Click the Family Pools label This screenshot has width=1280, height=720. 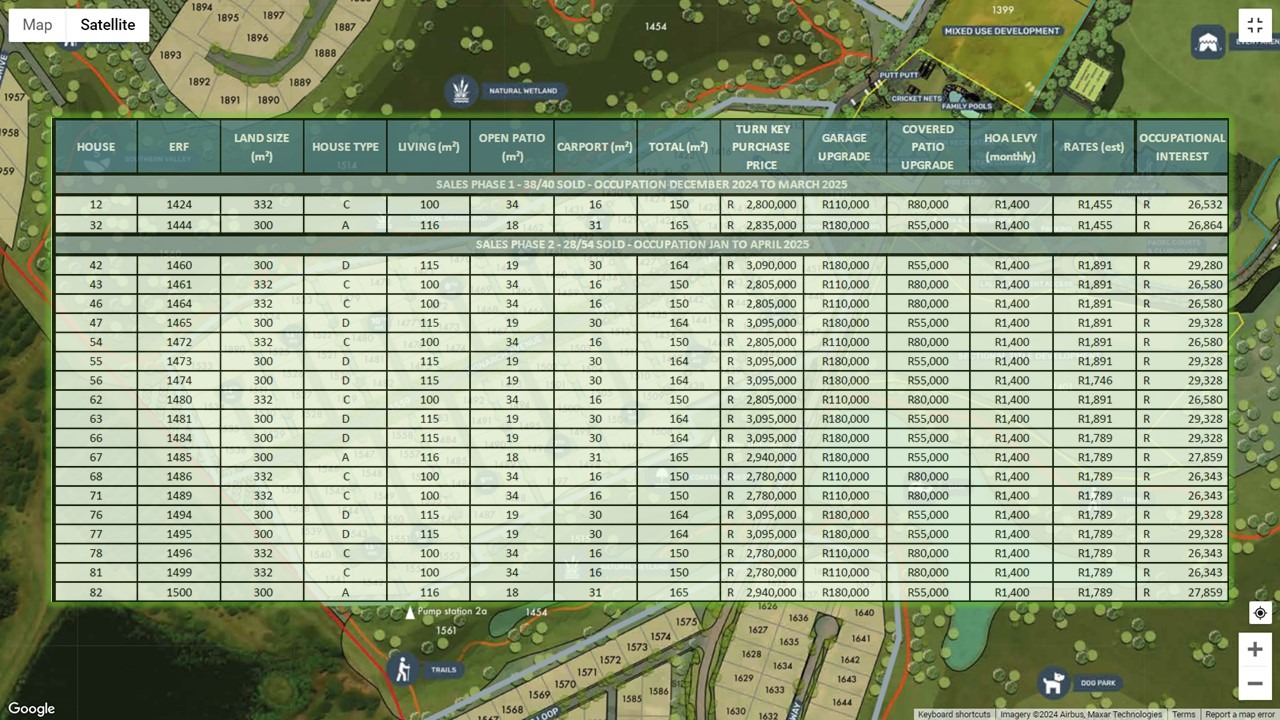pos(966,106)
